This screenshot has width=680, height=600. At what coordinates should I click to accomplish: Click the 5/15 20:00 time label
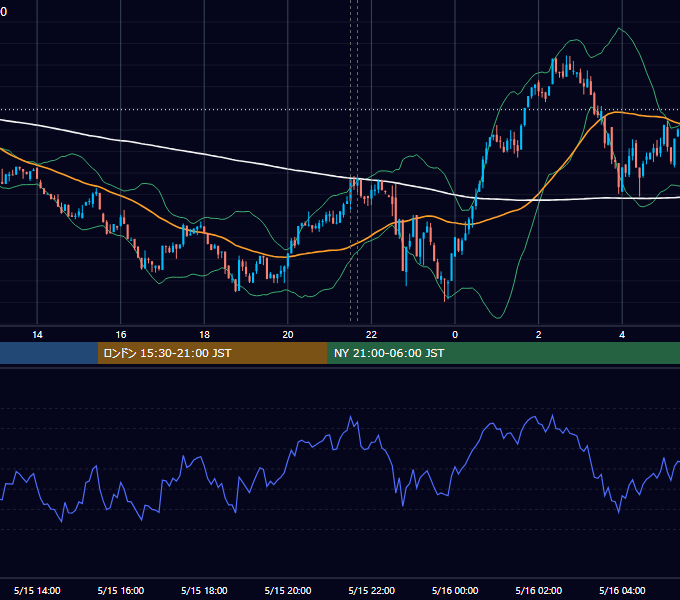click(x=288, y=590)
